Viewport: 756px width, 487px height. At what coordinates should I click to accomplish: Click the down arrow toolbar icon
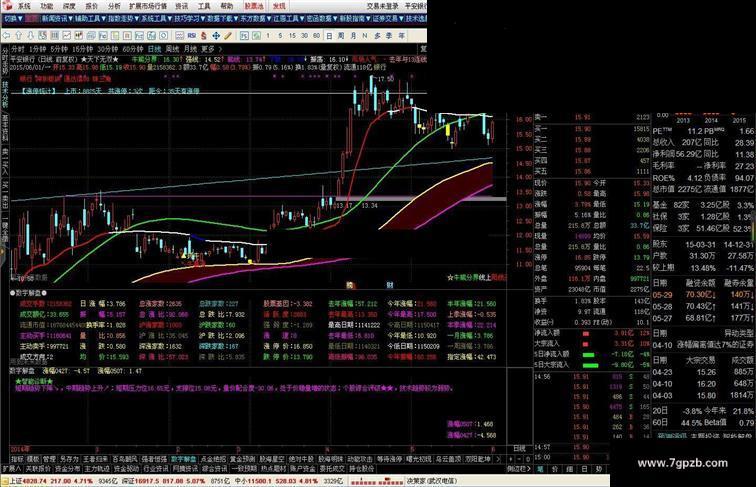click(31, 36)
